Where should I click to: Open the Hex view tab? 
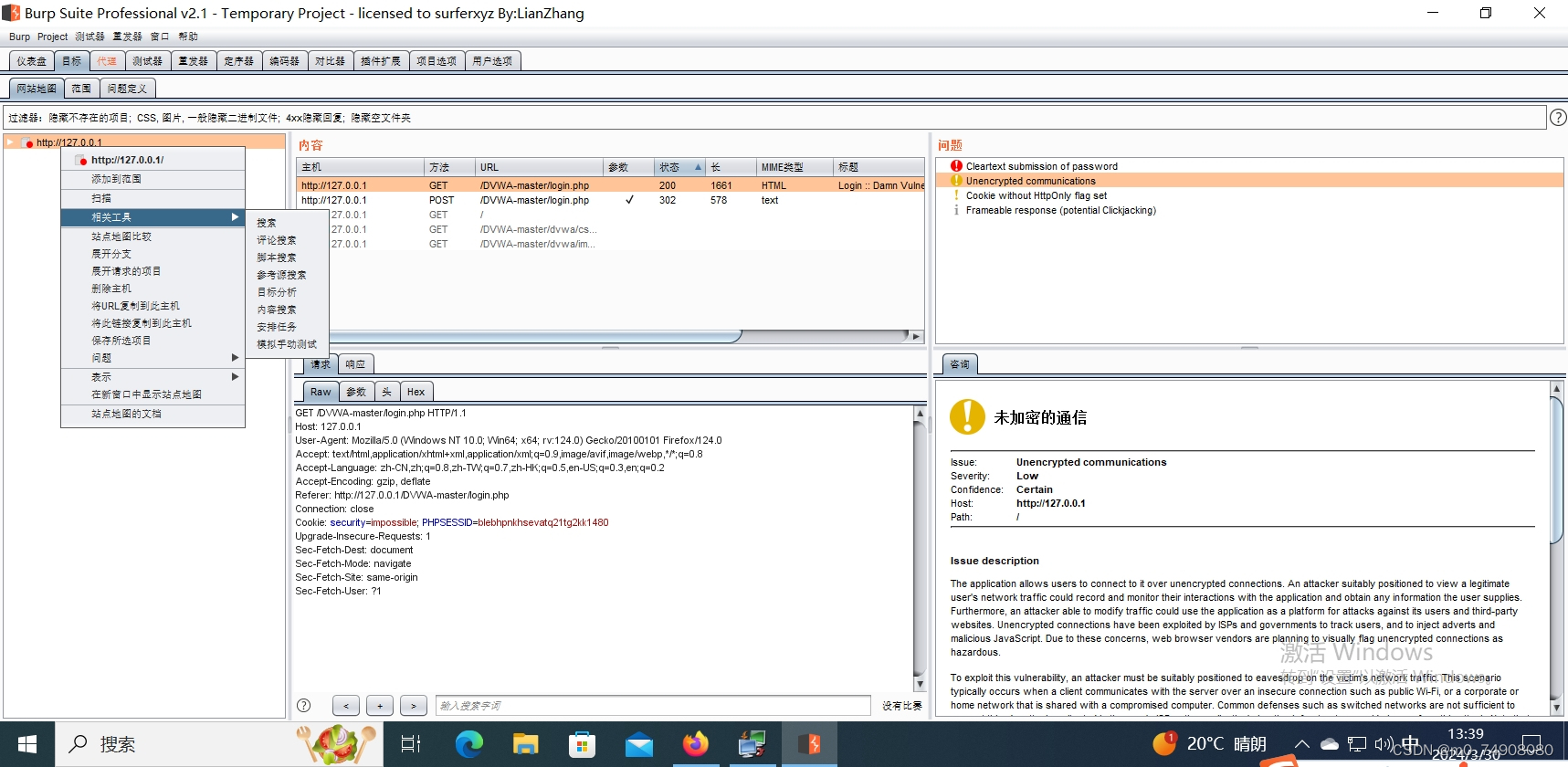416,392
